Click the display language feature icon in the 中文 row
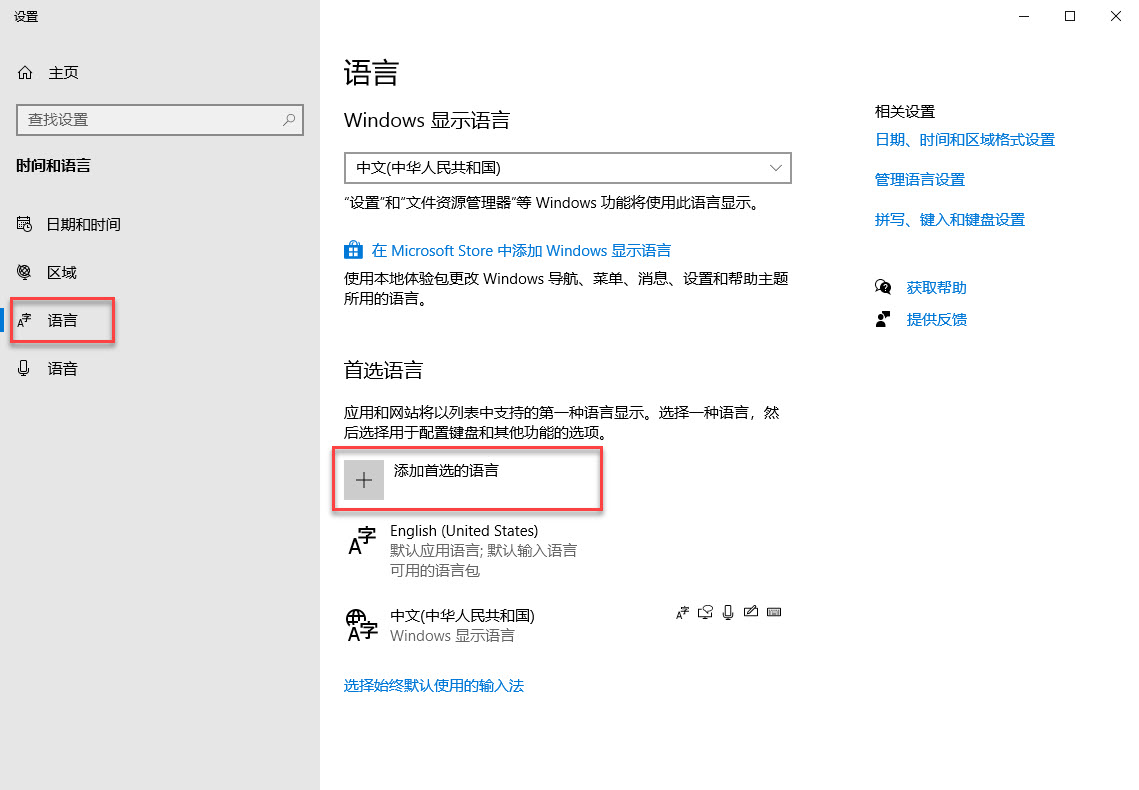This screenshot has width=1139, height=790. click(x=682, y=613)
